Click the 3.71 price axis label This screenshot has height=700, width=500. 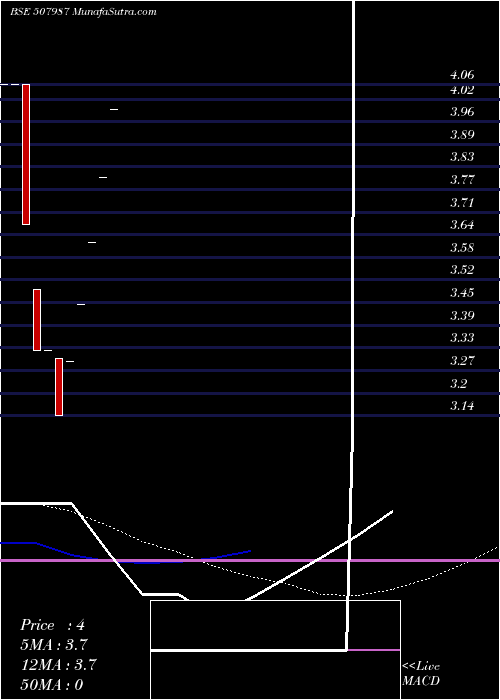click(462, 203)
